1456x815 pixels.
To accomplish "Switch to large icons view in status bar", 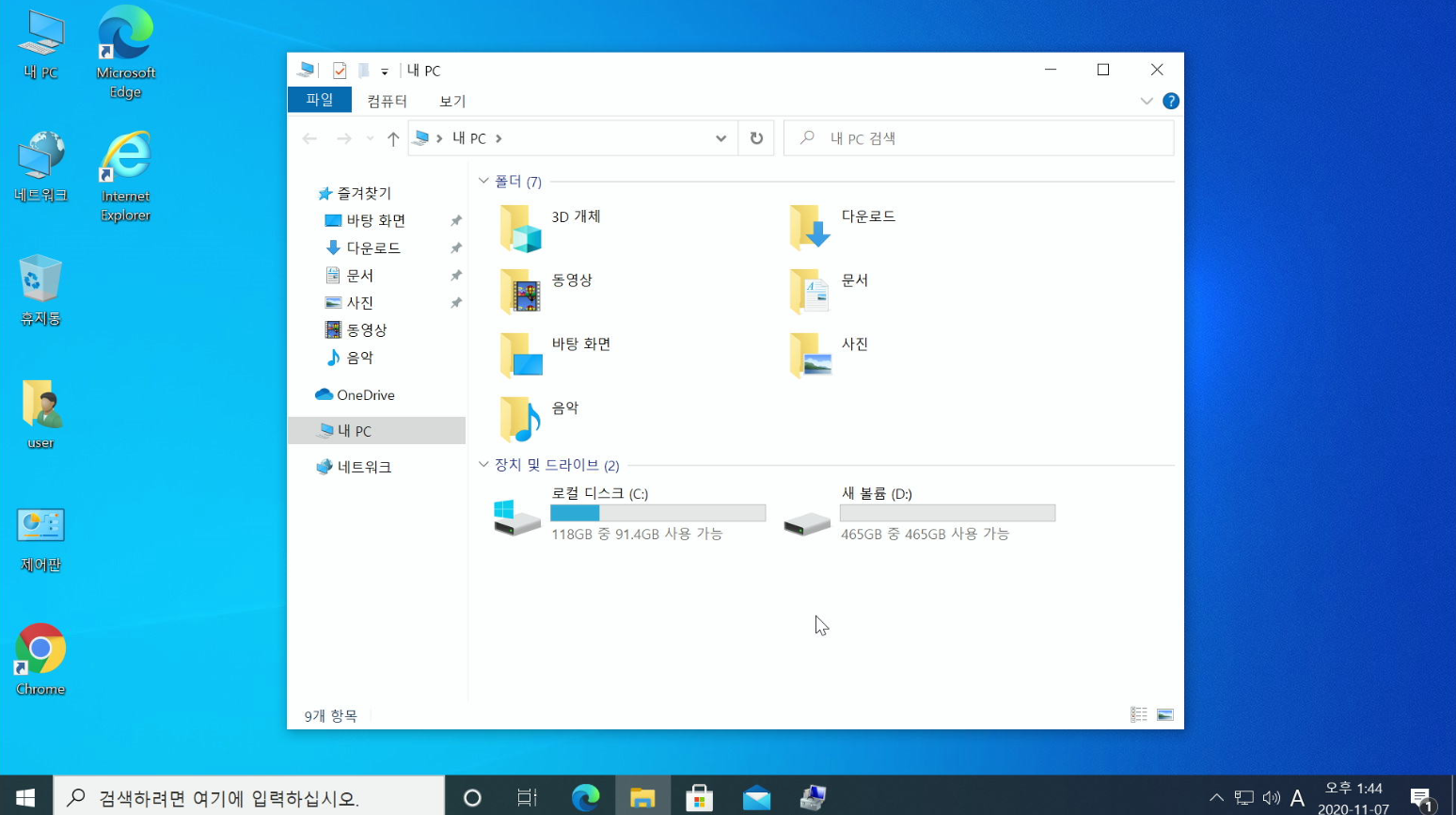I will [1165, 715].
